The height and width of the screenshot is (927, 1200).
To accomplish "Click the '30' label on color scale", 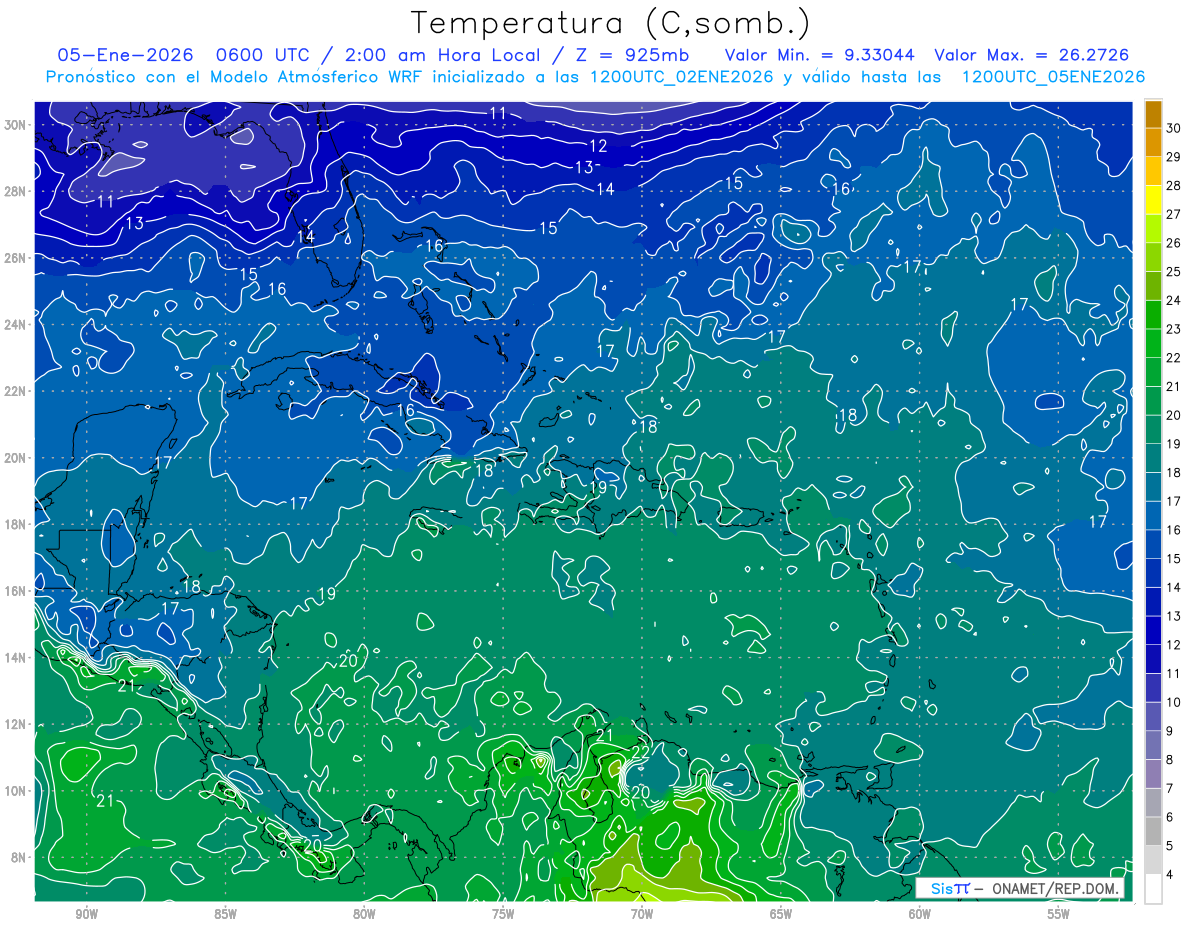I will point(1174,127).
